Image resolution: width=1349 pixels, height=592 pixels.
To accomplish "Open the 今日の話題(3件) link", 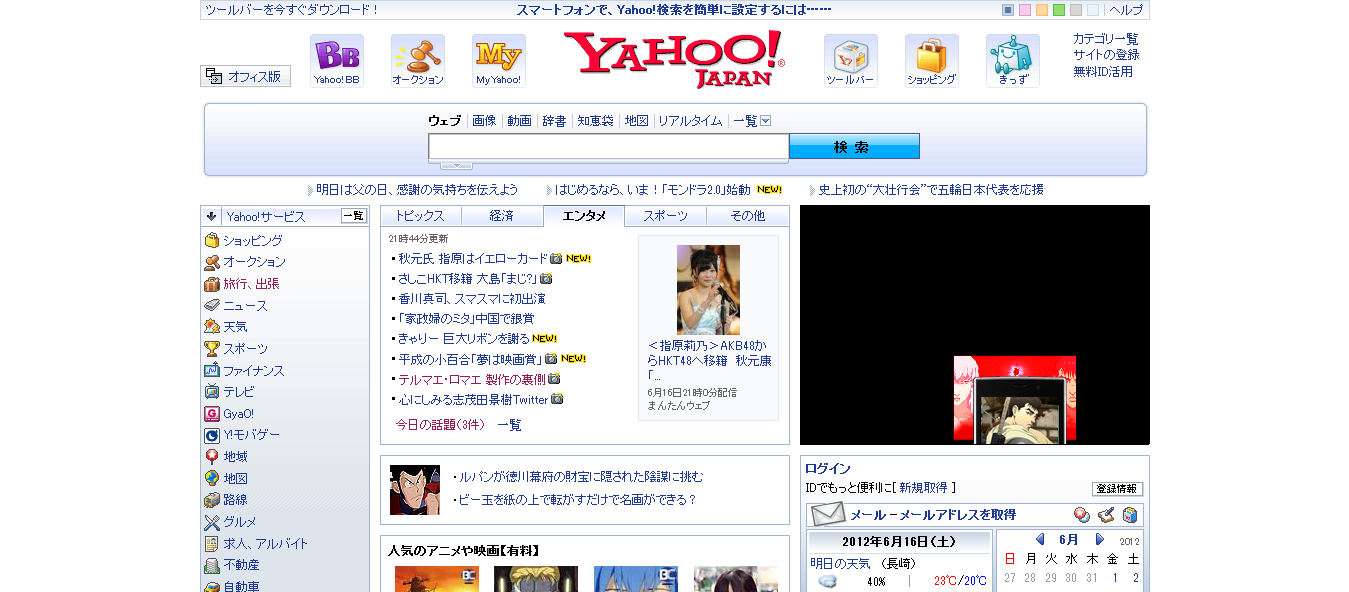I will tap(440, 425).
